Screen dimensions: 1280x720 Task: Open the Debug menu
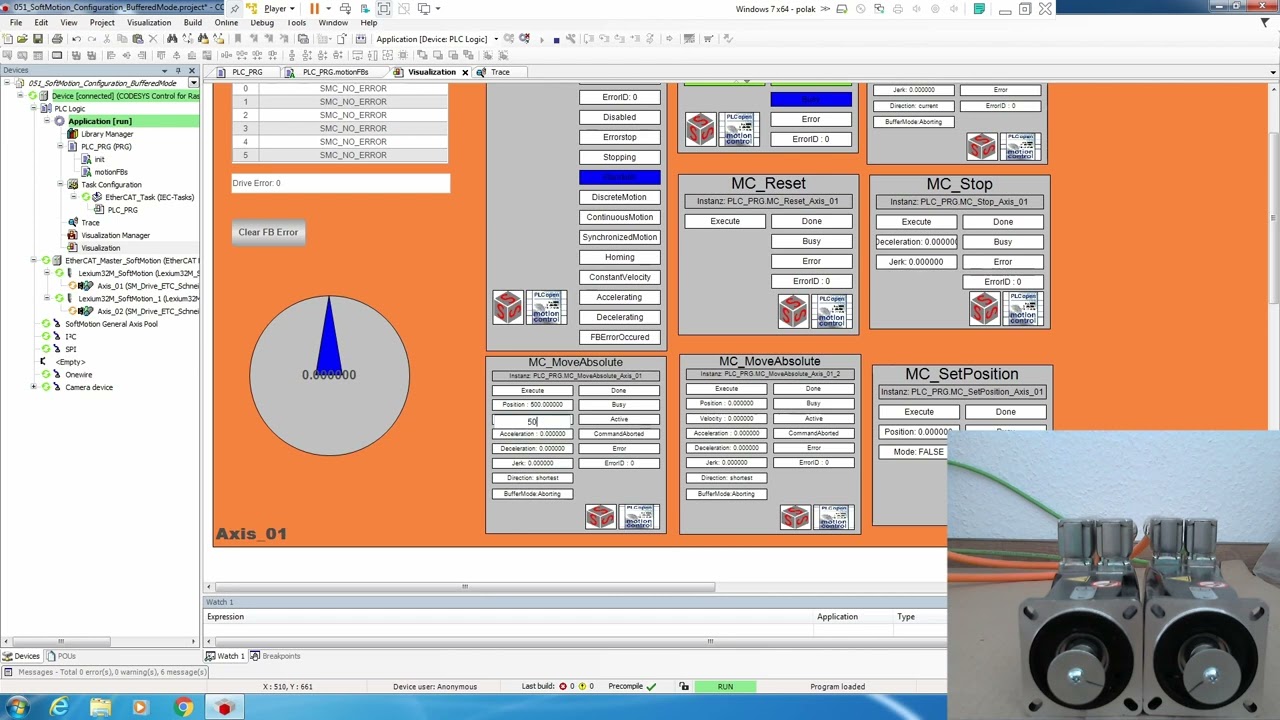262,22
